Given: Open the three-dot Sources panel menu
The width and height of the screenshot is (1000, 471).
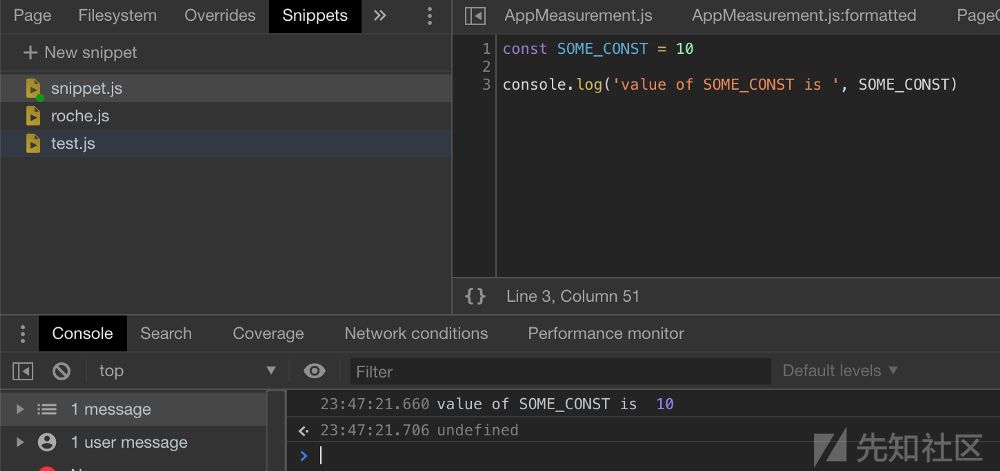Looking at the screenshot, I should point(430,16).
